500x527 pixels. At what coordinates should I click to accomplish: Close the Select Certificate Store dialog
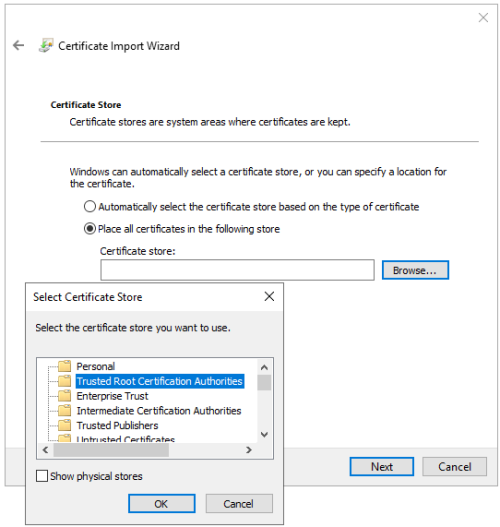pos(269,296)
